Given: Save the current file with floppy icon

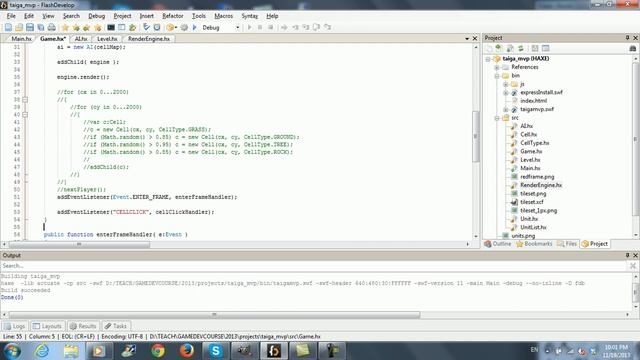Looking at the screenshot, I should 30,27.
